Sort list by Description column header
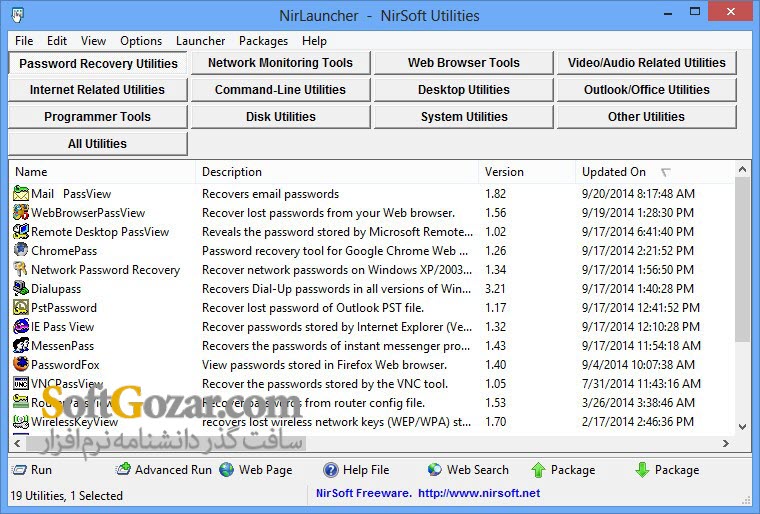760x514 pixels. pyautogui.click(x=337, y=172)
